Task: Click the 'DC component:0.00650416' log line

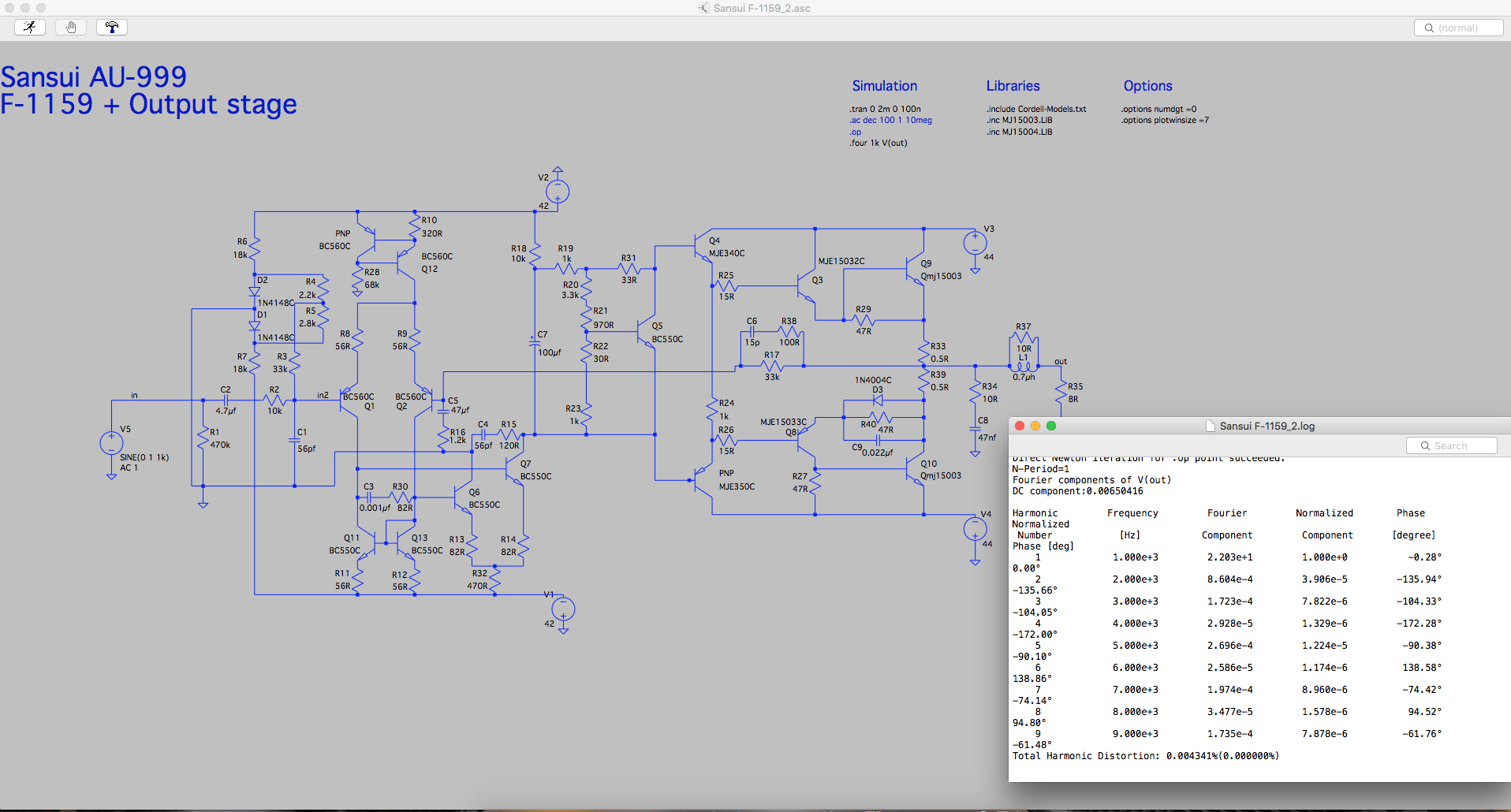Action: pos(1077,491)
